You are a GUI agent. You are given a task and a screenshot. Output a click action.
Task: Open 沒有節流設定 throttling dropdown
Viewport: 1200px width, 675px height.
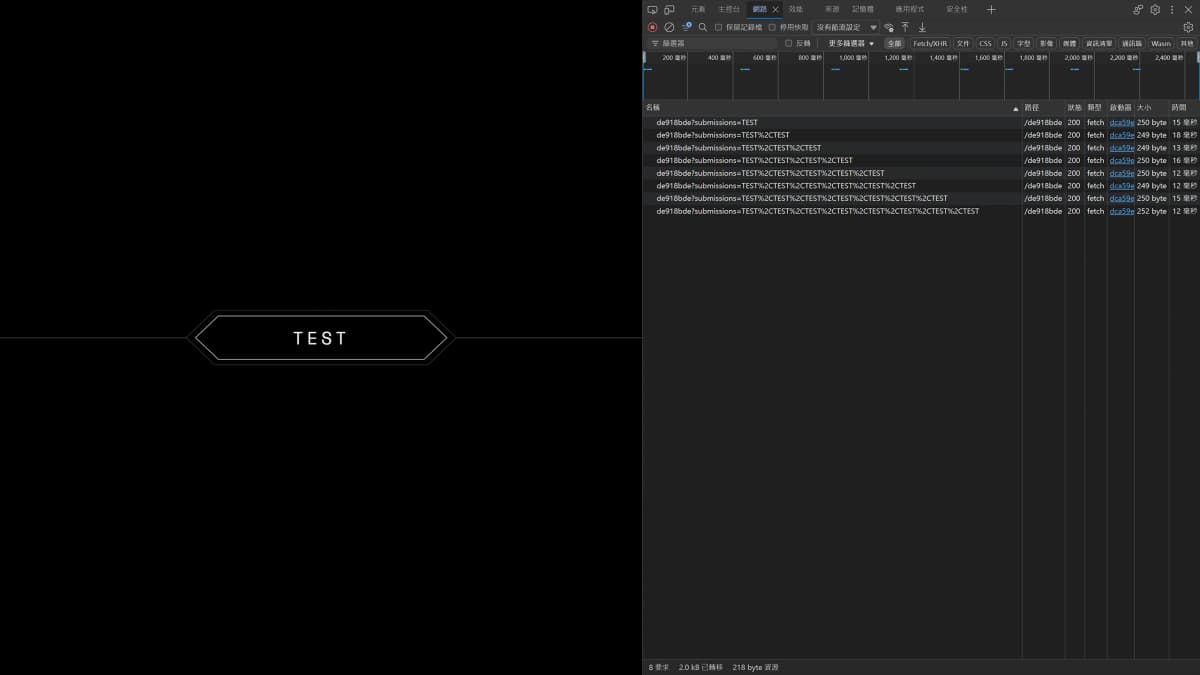coord(846,27)
